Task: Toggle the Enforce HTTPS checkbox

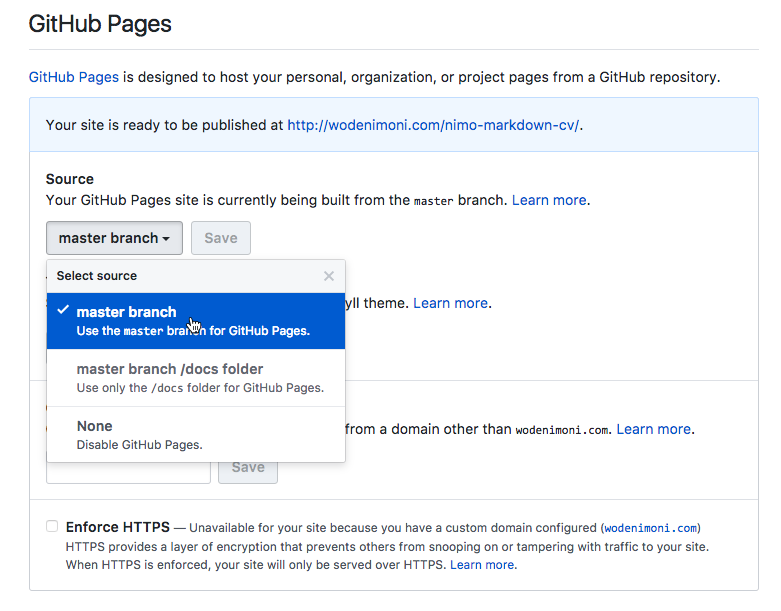Action: (52, 526)
